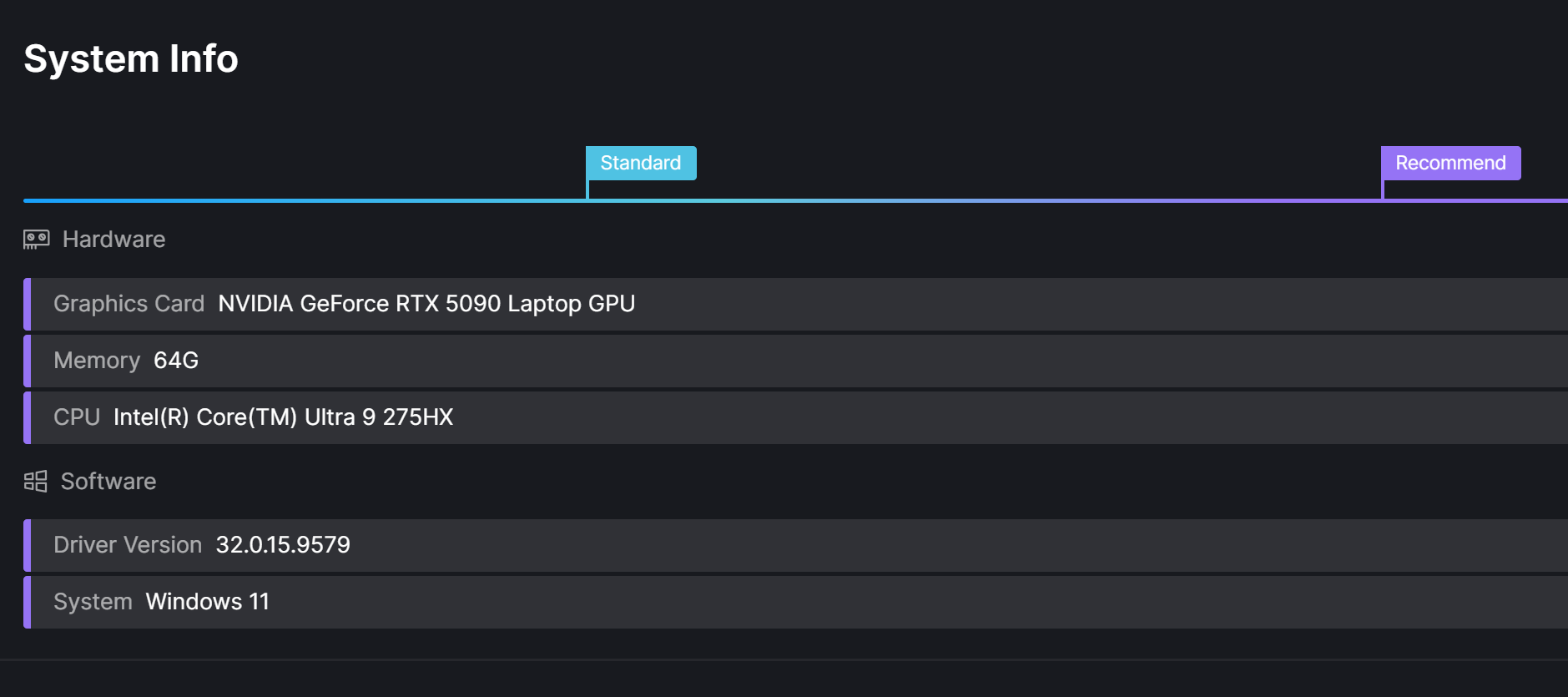Viewport: 1568px width, 697px height.
Task: Click the Driver Version field label
Action: click(x=128, y=545)
